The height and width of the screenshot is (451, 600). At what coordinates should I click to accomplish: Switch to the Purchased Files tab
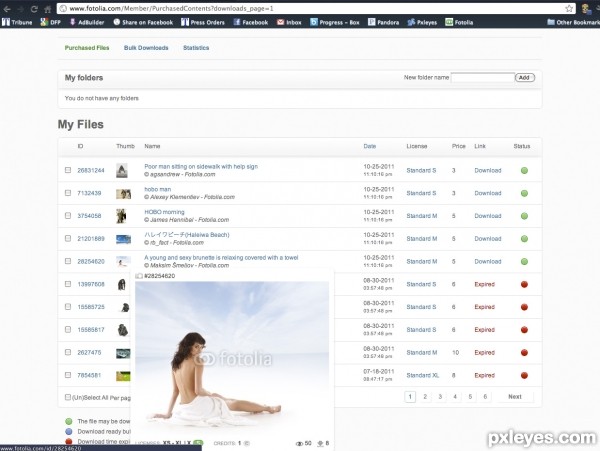tap(87, 48)
